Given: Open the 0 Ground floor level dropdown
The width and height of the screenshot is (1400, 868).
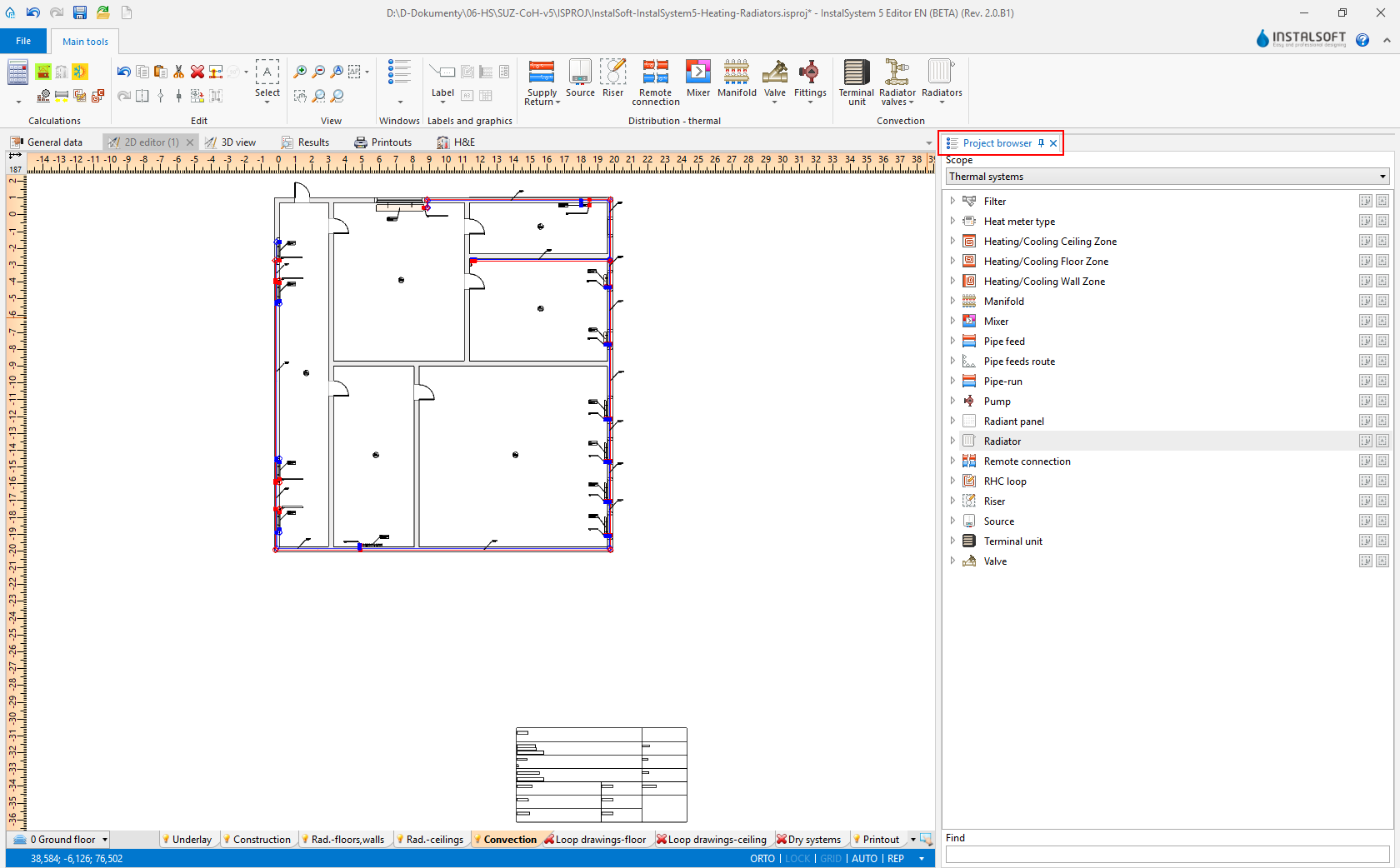Looking at the screenshot, I should point(104,840).
